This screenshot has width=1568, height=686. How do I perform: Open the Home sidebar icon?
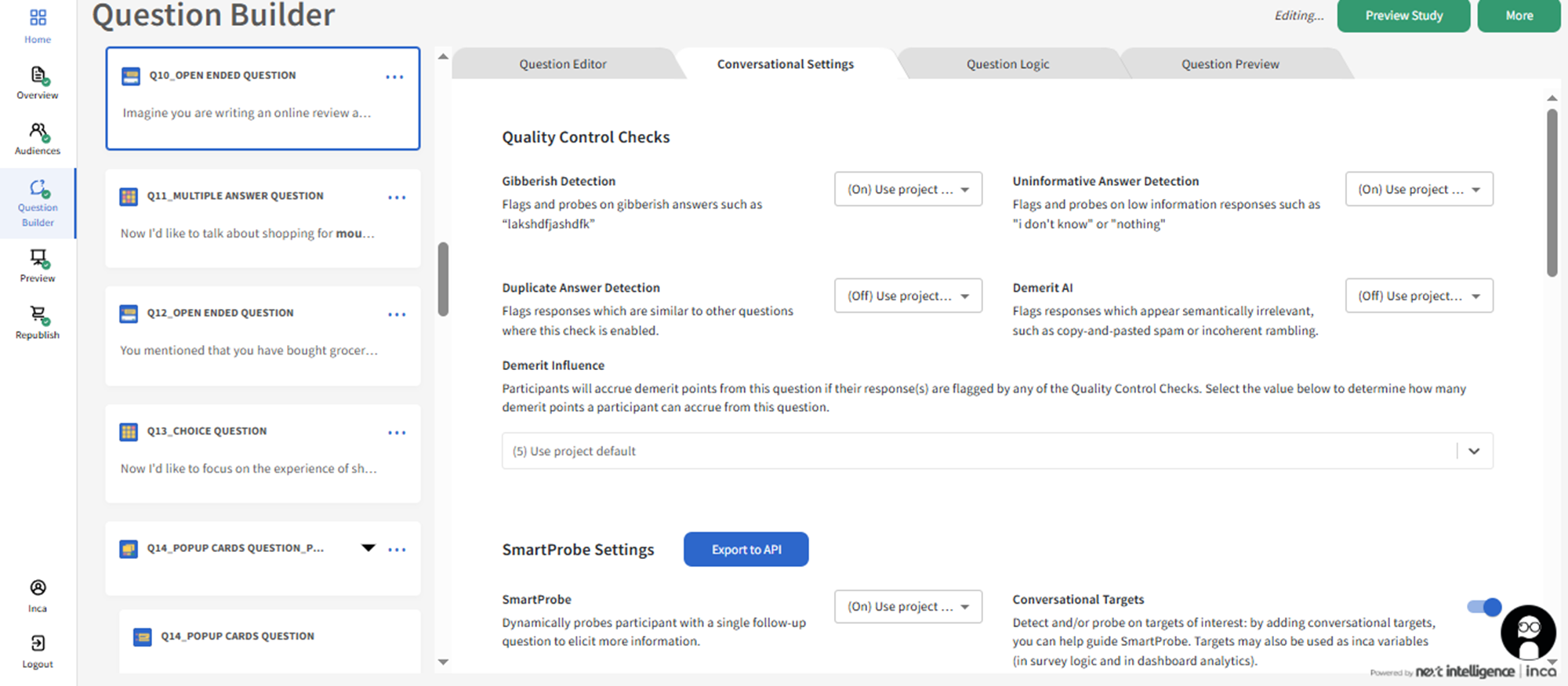tap(38, 18)
